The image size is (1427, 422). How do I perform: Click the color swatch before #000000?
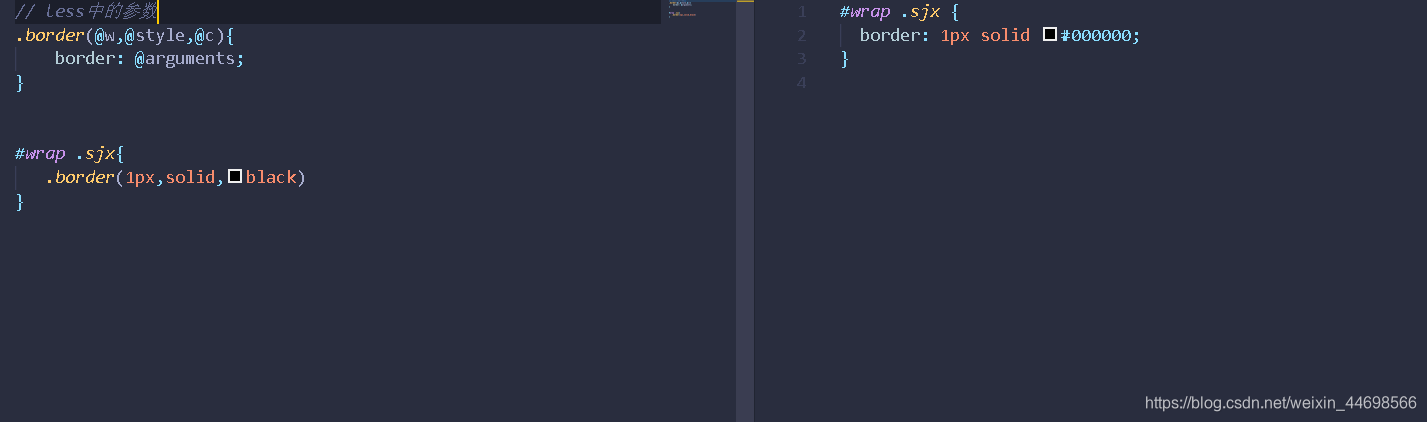(1049, 35)
